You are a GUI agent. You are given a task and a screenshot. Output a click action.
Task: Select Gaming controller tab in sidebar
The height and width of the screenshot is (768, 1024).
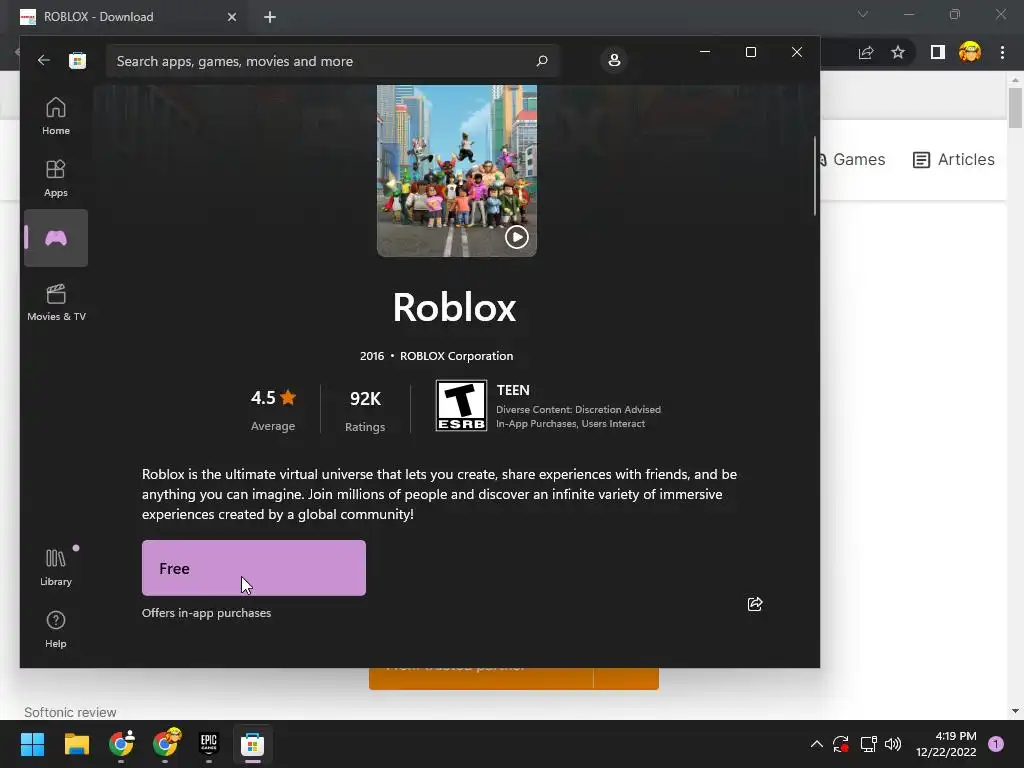[56, 238]
